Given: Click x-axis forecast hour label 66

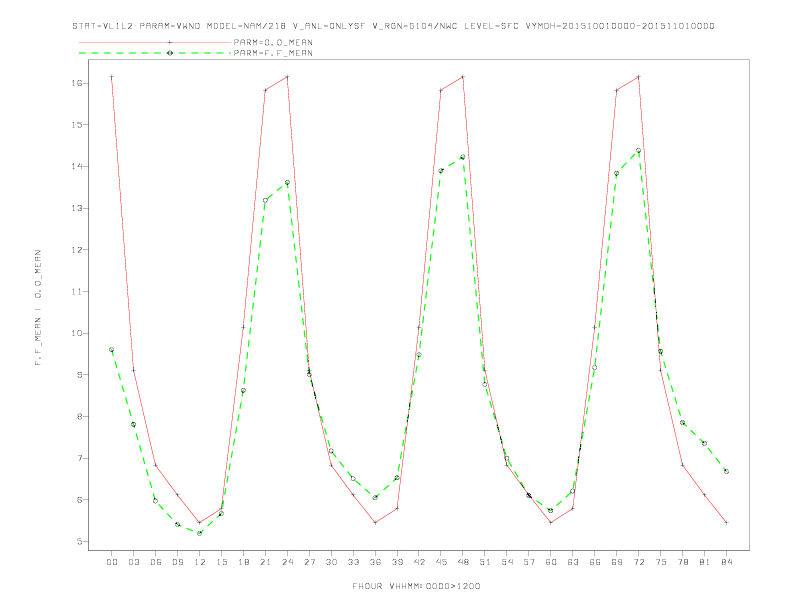Looking at the screenshot, I should tap(595, 562).
